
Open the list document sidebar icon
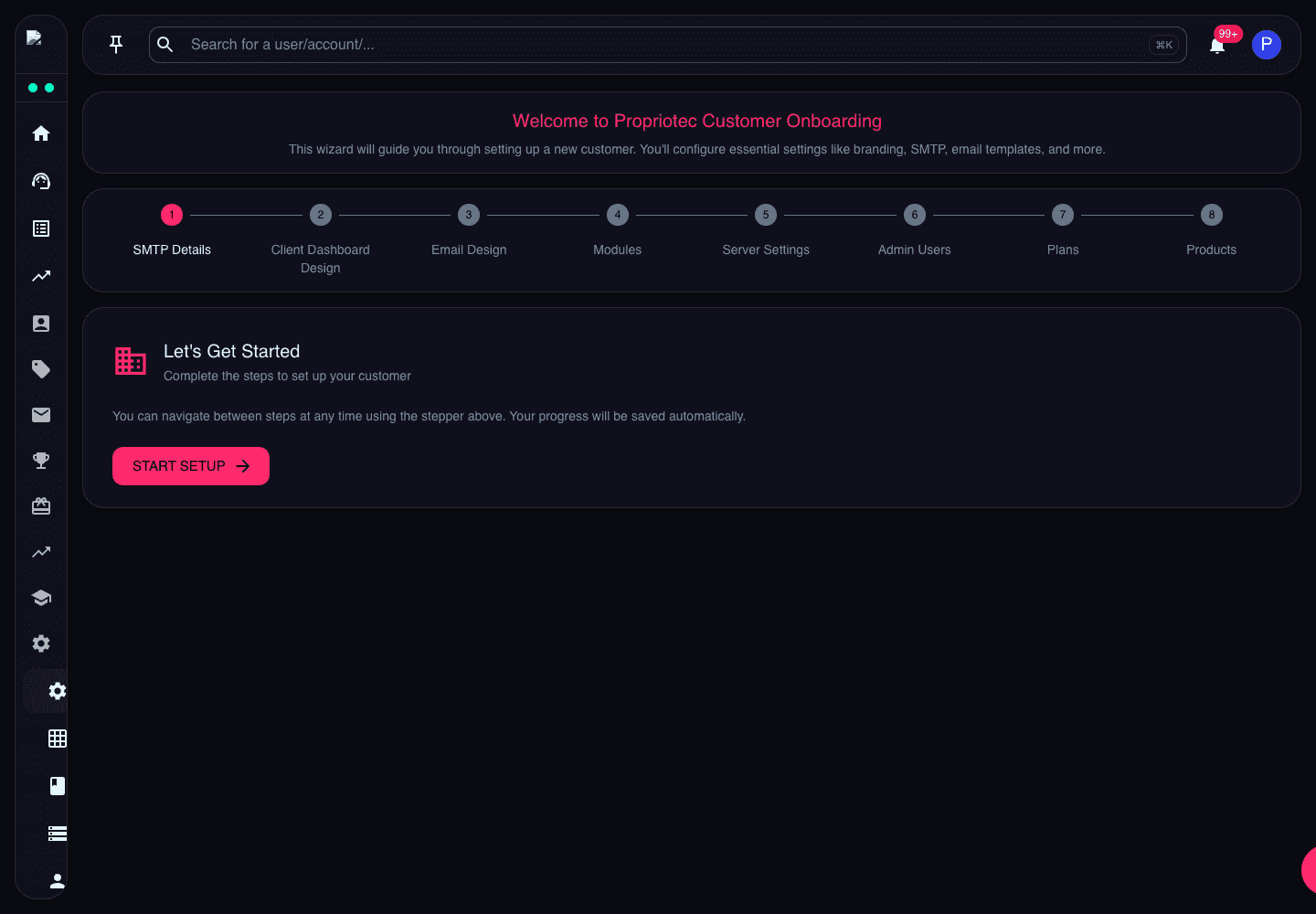coord(41,228)
